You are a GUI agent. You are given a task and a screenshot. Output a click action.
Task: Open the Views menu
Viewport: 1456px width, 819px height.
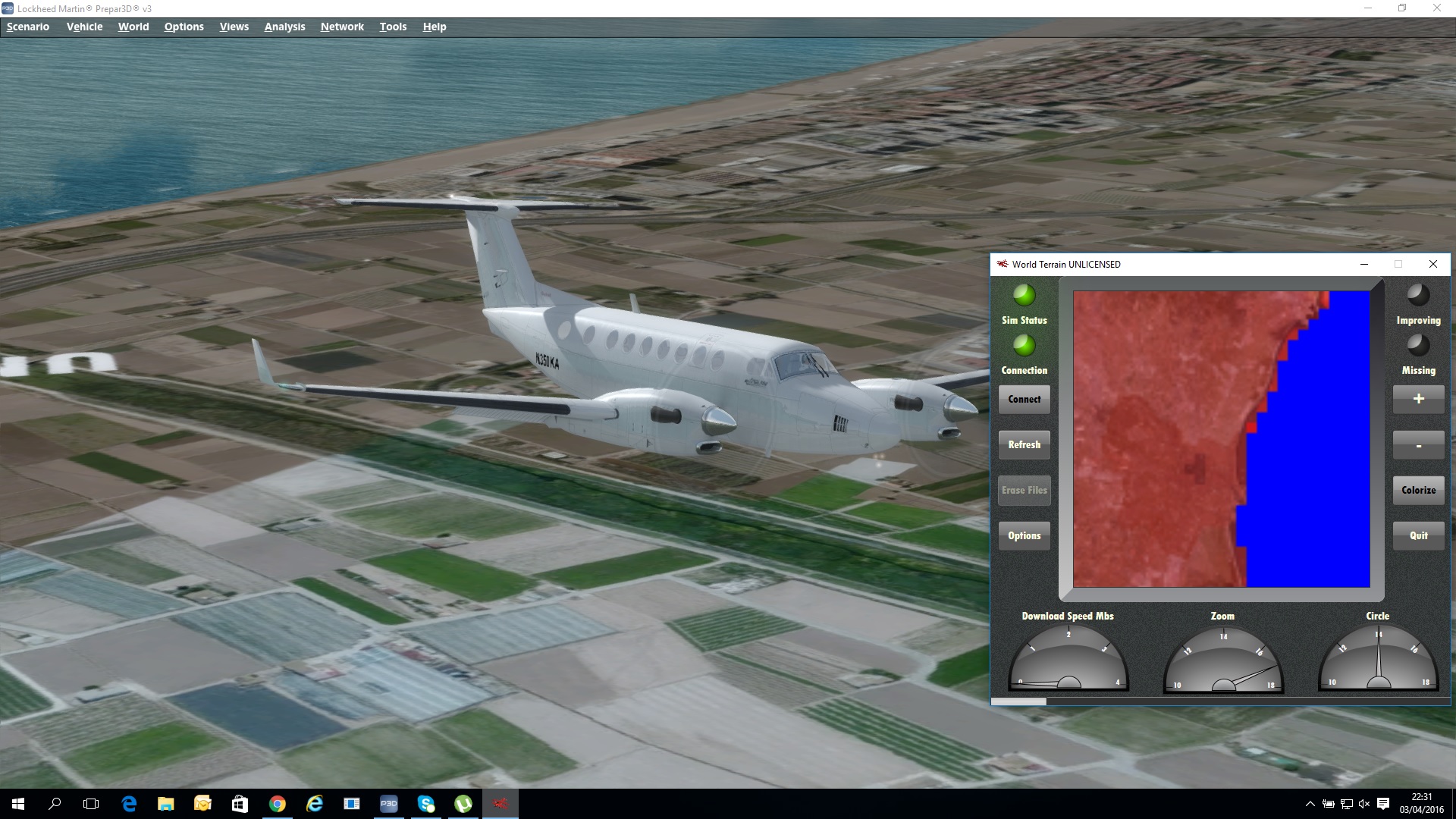[x=234, y=27]
